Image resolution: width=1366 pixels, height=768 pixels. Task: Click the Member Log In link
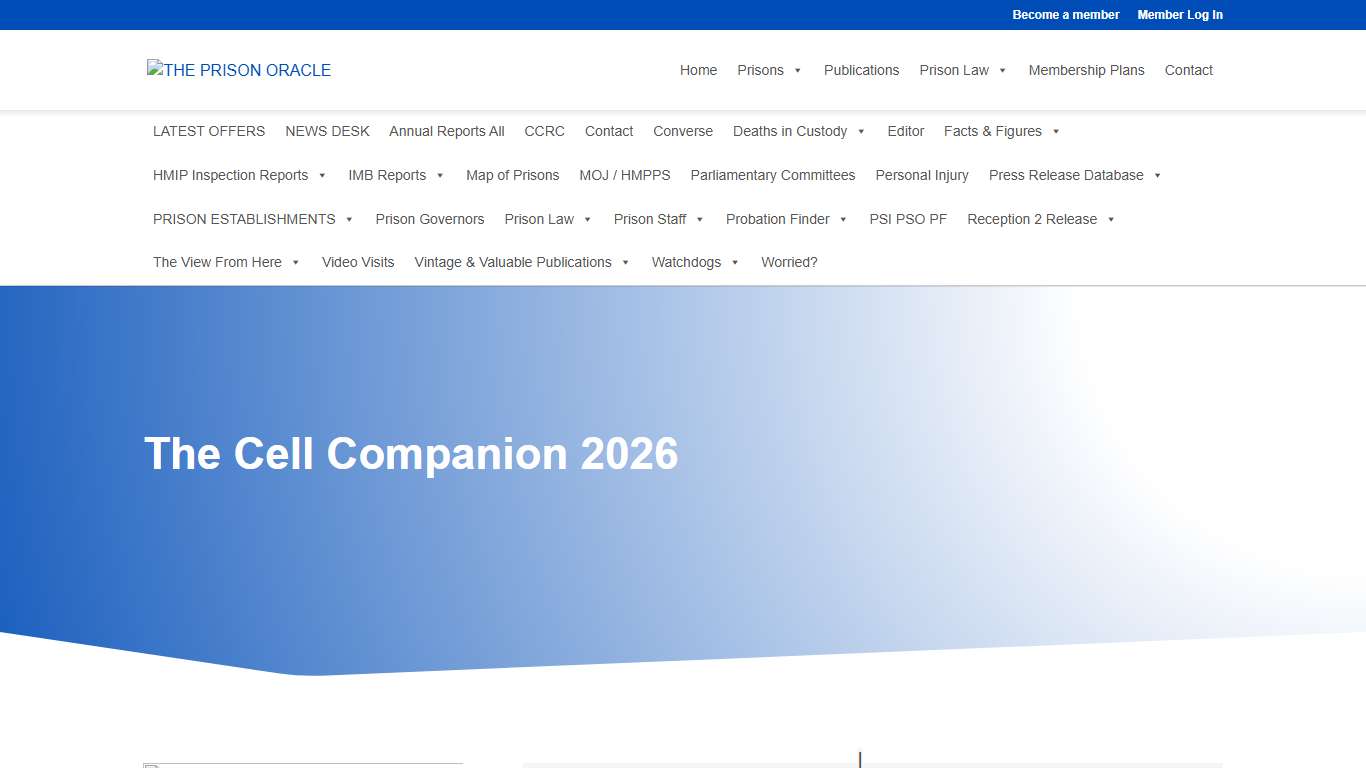(x=1180, y=14)
